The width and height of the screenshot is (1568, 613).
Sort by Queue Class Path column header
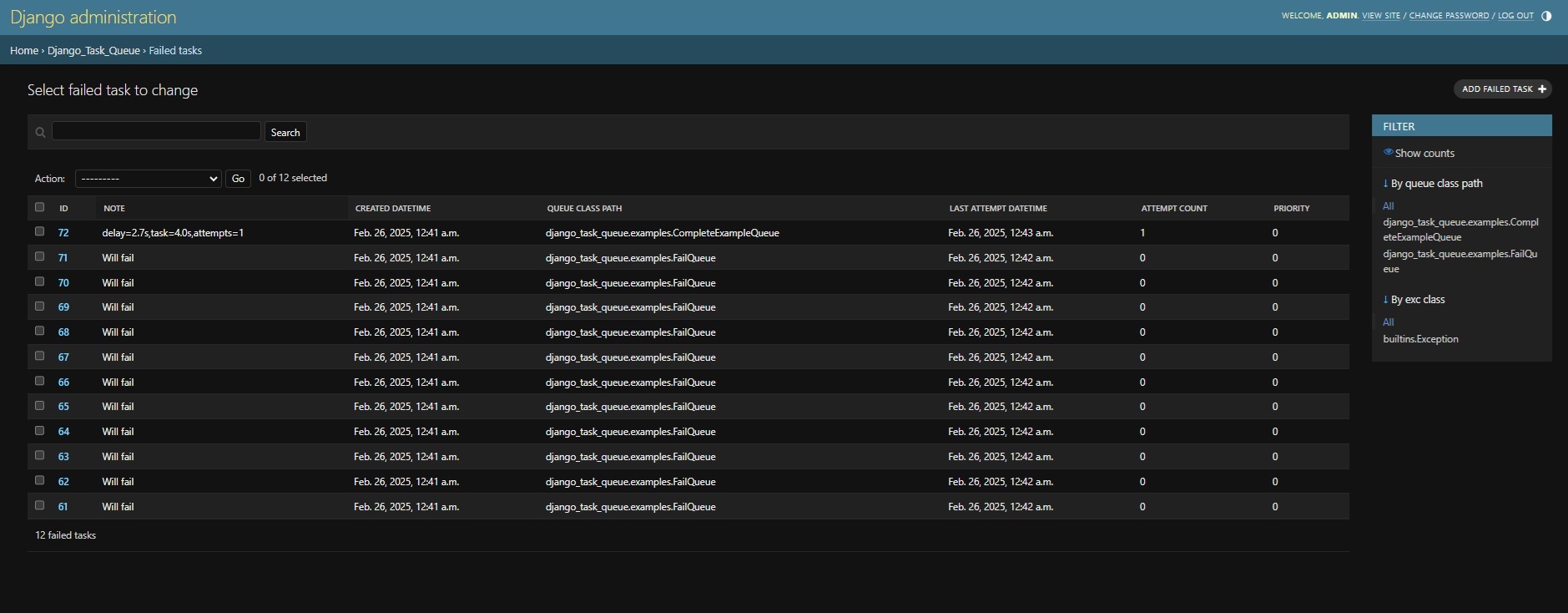(x=584, y=208)
